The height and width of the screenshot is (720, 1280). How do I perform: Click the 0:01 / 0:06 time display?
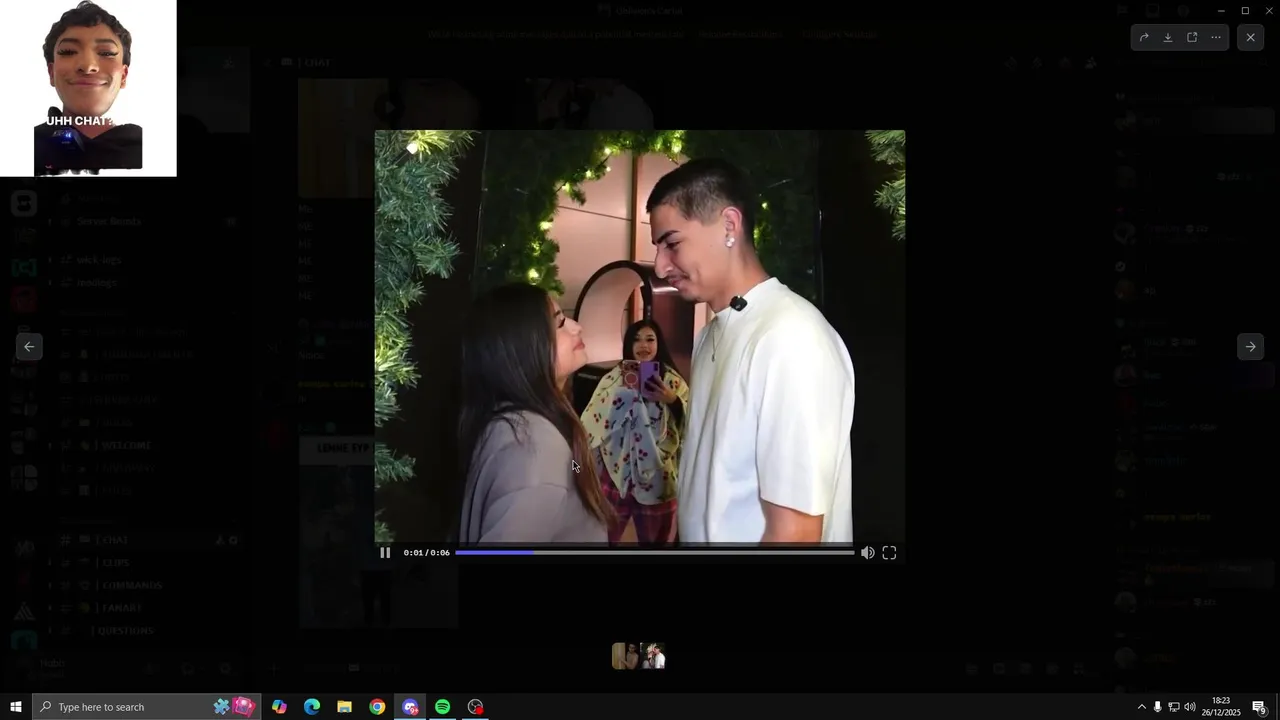pos(426,552)
